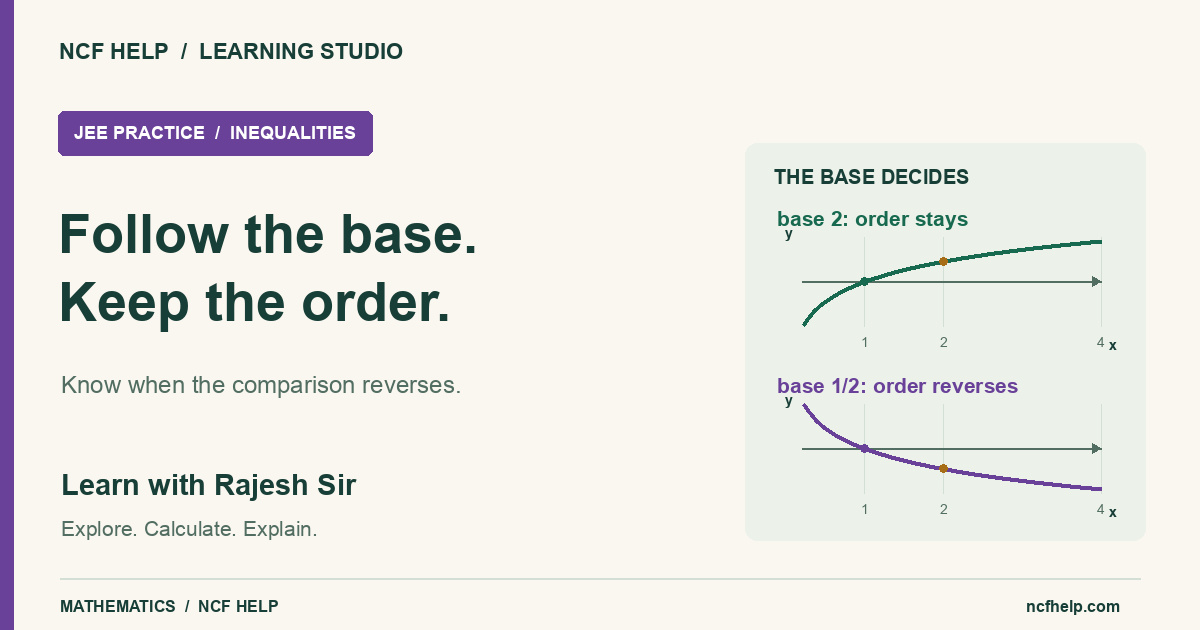This screenshot has height=630, width=1200.
Task: Click the purple point at x=1 on the base 1/2 graph
Action: [864, 449]
